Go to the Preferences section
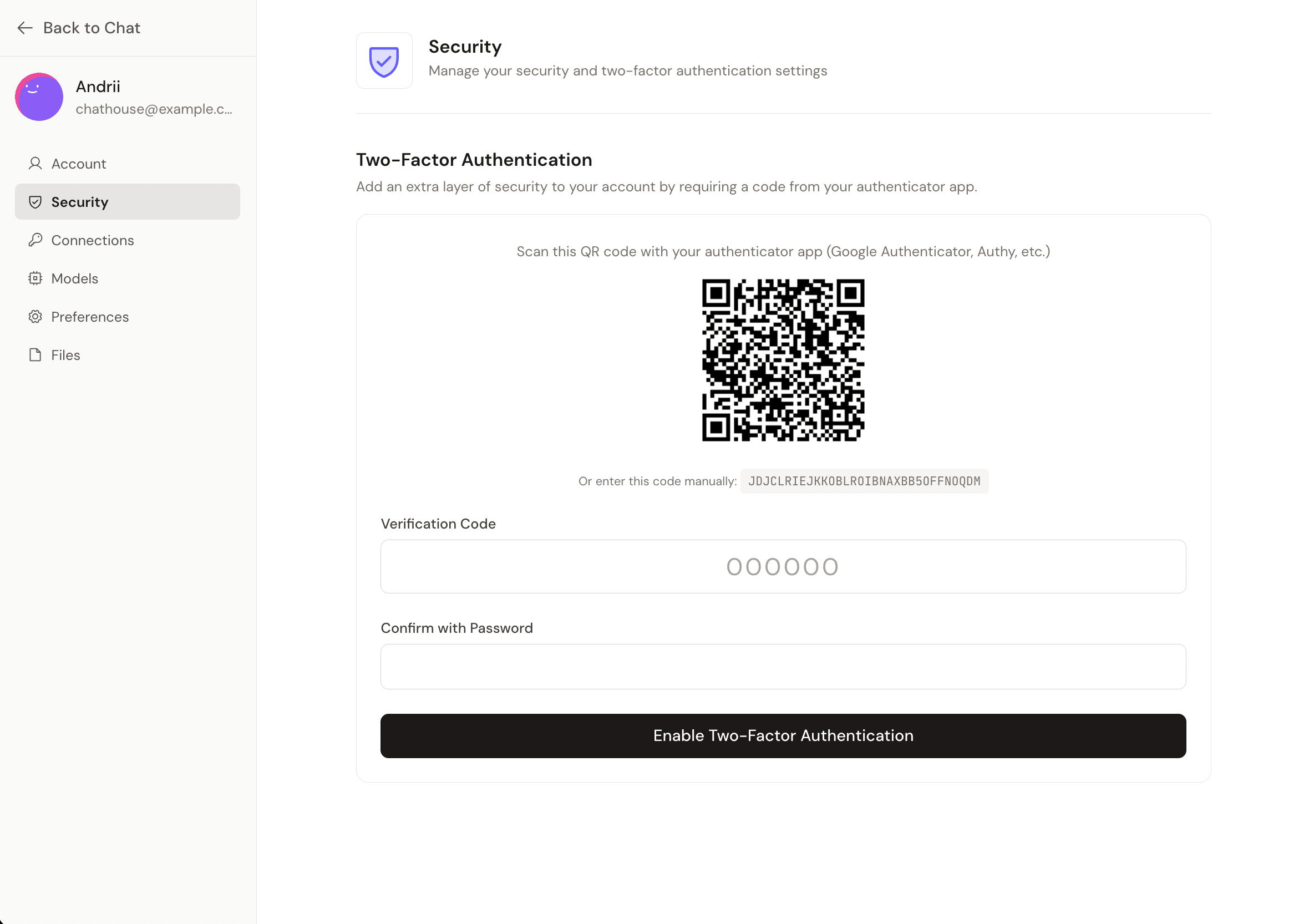The image size is (1309, 924). point(90,316)
